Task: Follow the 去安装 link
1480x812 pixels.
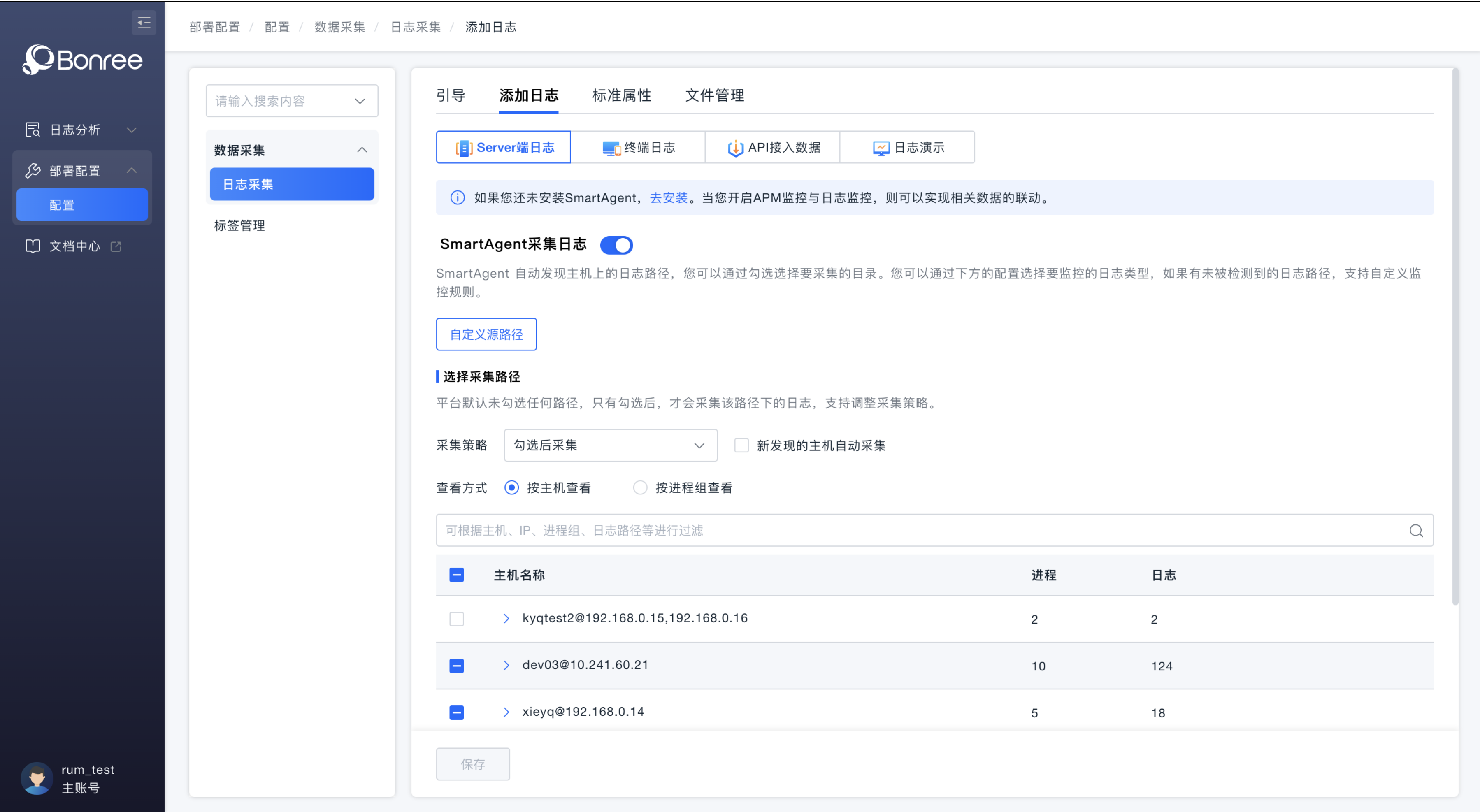Action: click(668, 198)
